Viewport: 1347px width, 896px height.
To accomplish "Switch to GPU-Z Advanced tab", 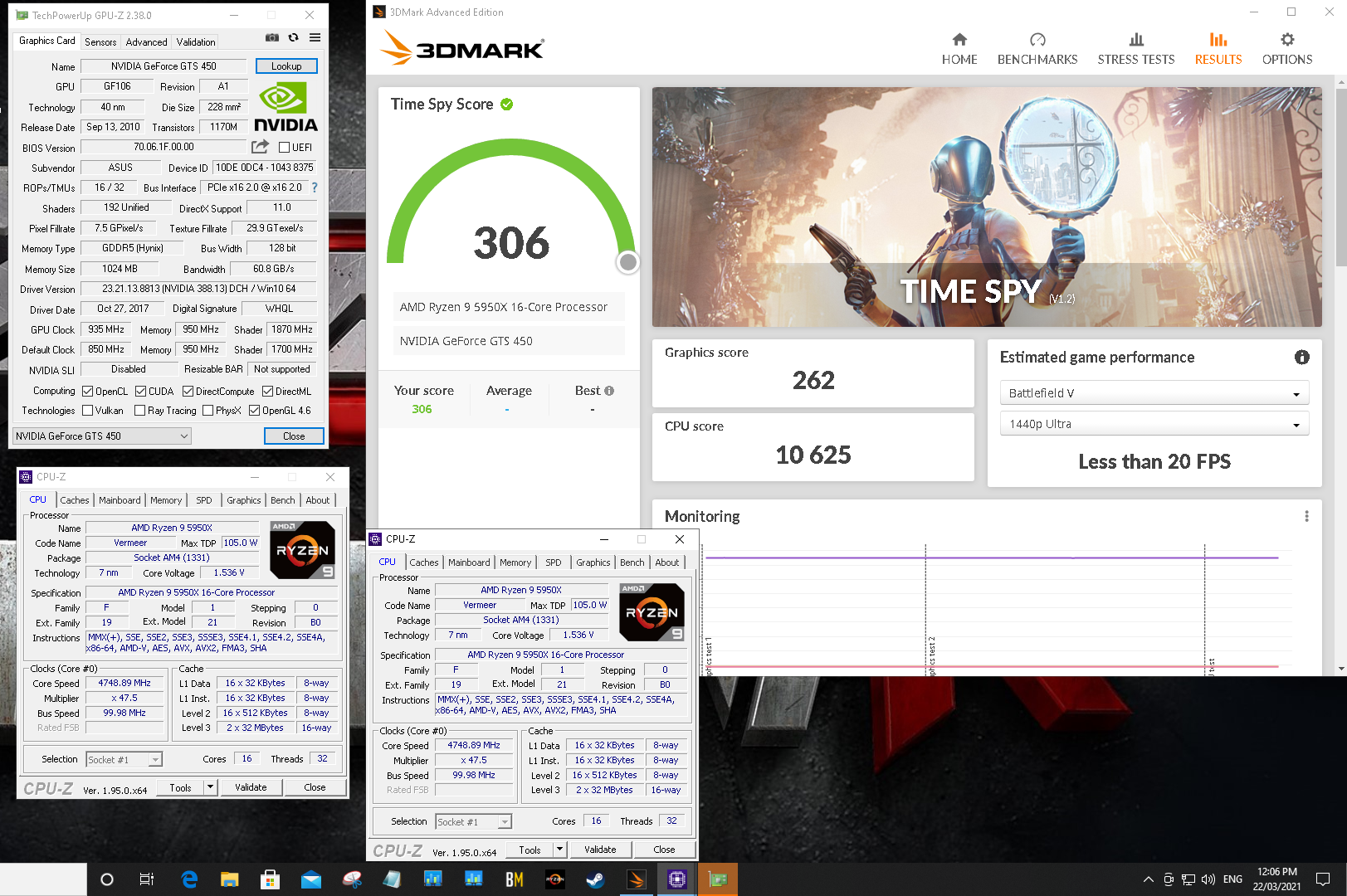I will pyautogui.click(x=146, y=42).
